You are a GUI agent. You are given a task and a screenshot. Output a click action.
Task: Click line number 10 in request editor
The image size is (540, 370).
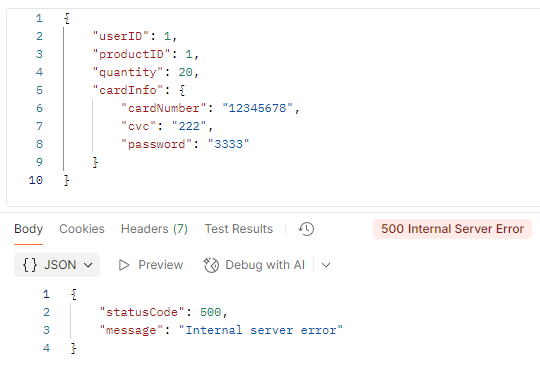[x=36, y=180]
